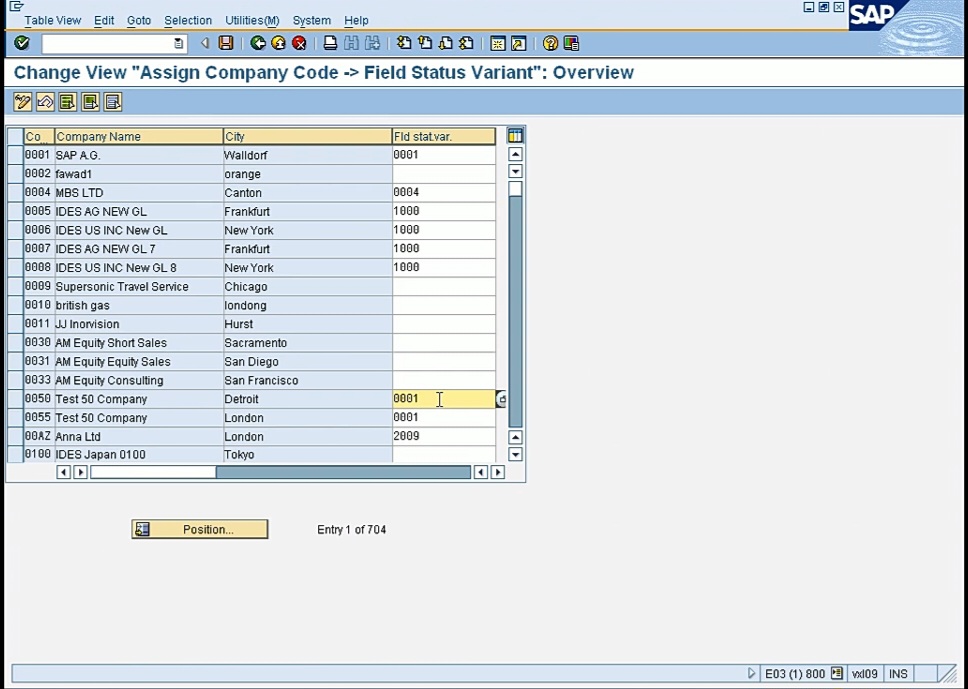Image resolution: width=968 pixels, height=689 pixels.
Task: Open the System menu
Action: click(312, 20)
